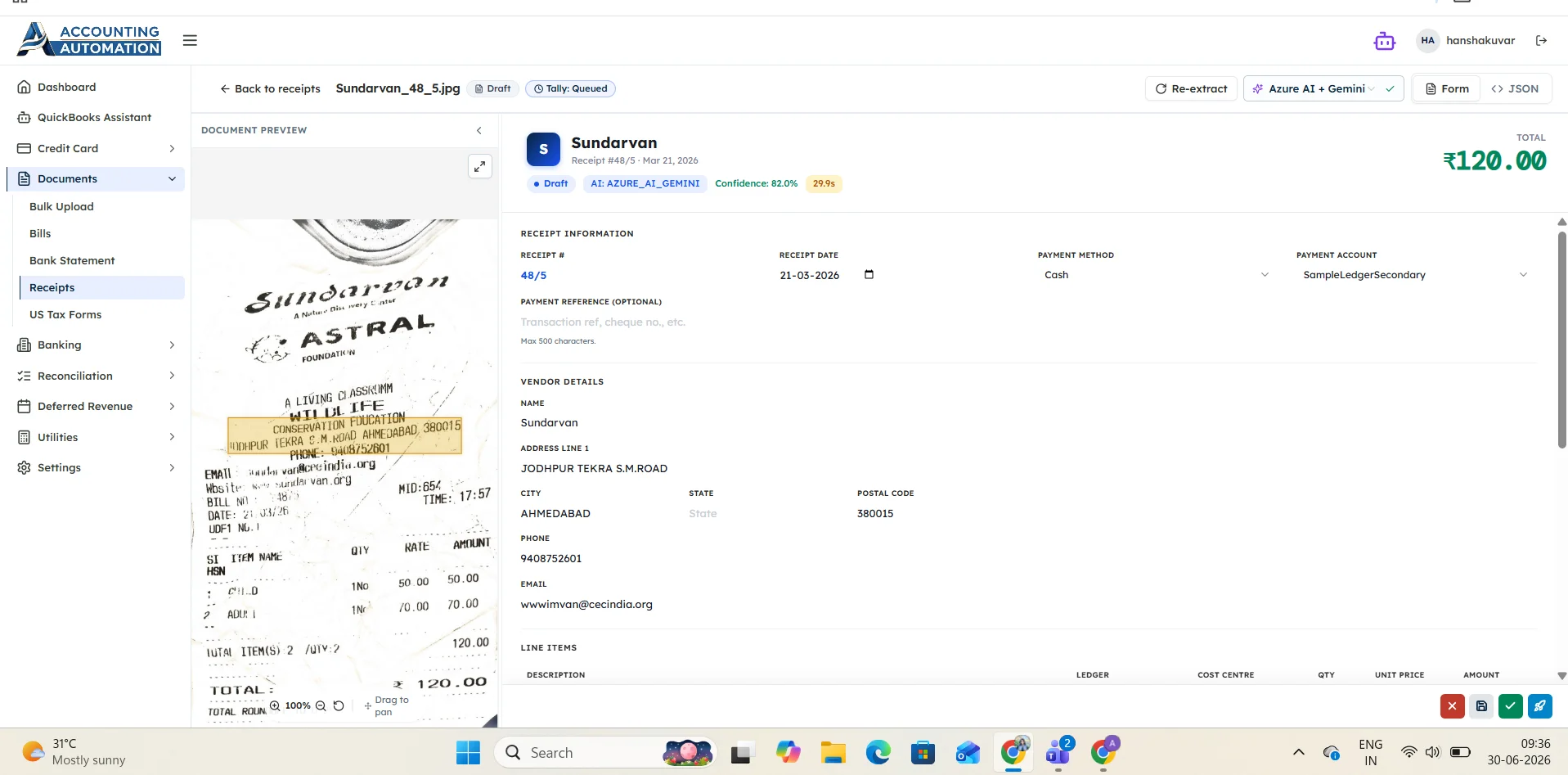
Task: Open Microsoft Store from taskbar
Action: pos(923,753)
